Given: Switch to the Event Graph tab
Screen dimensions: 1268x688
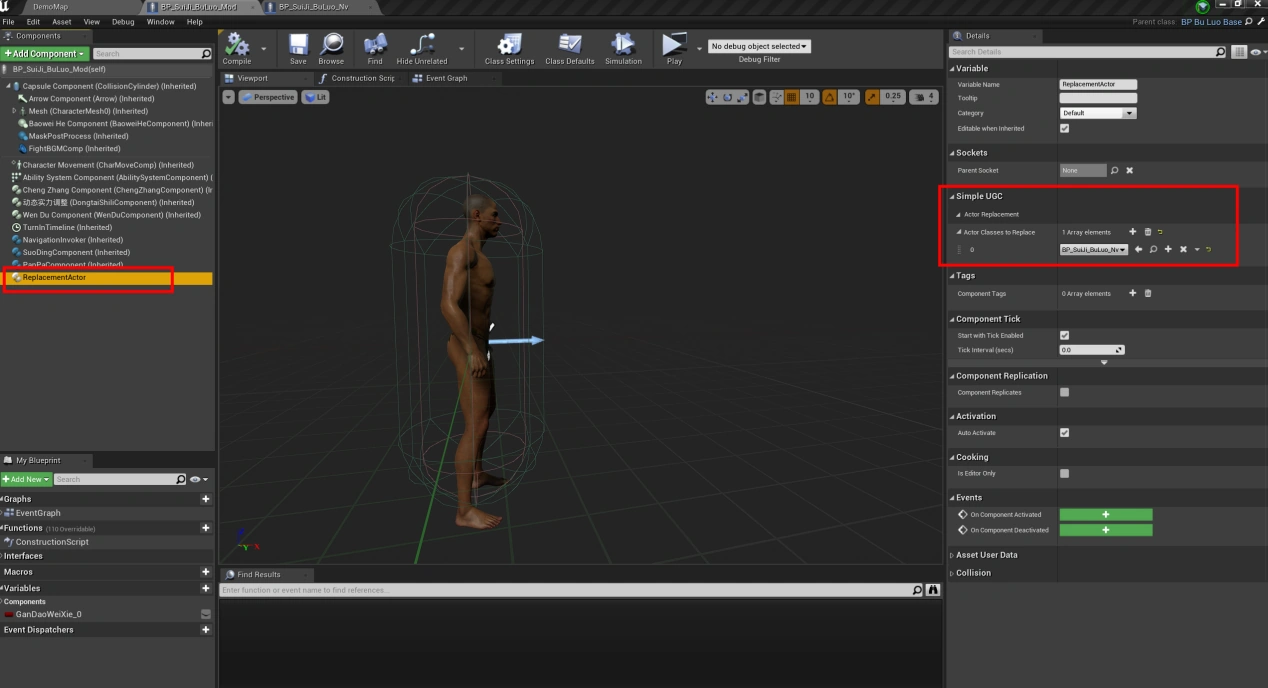Looking at the screenshot, I should coord(445,78).
